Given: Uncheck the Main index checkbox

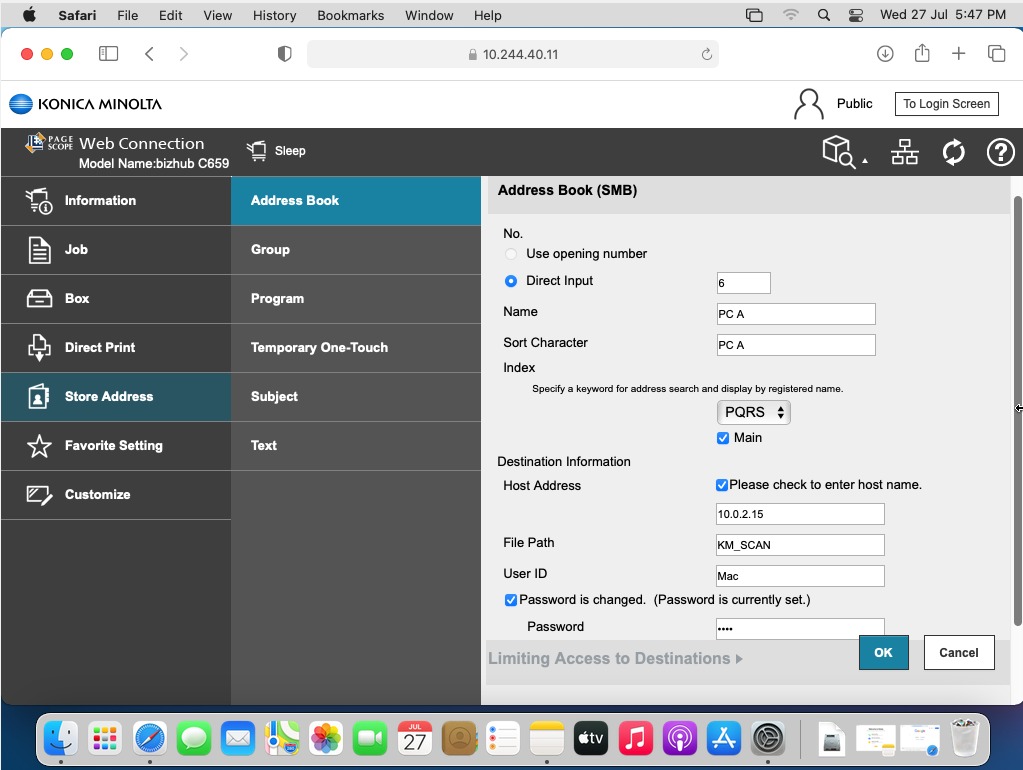Looking at the screenshot, I should 723,438.
